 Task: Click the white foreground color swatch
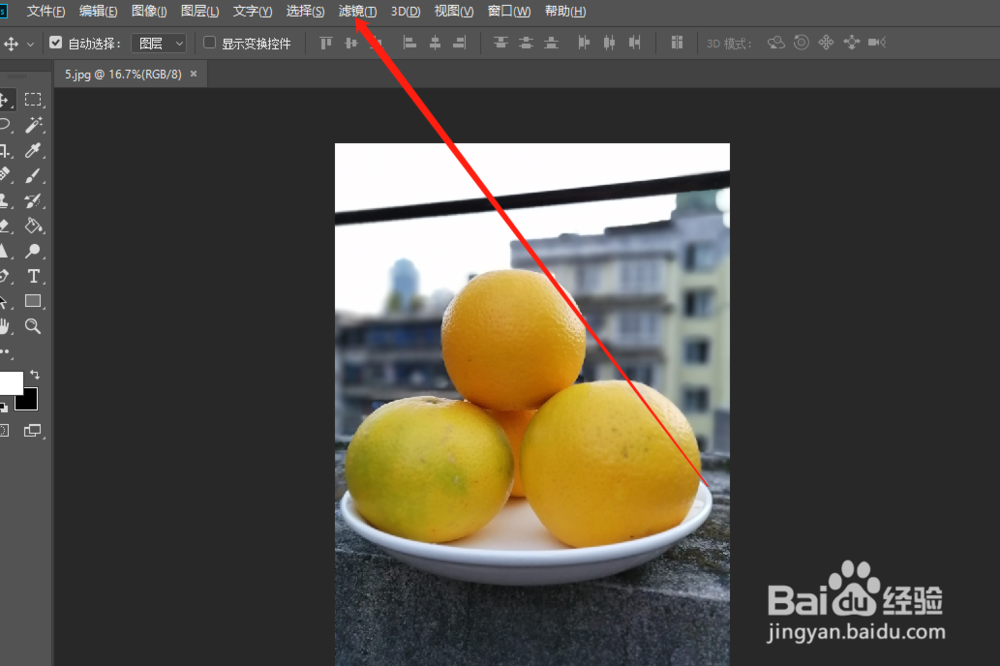coord(10,383)
